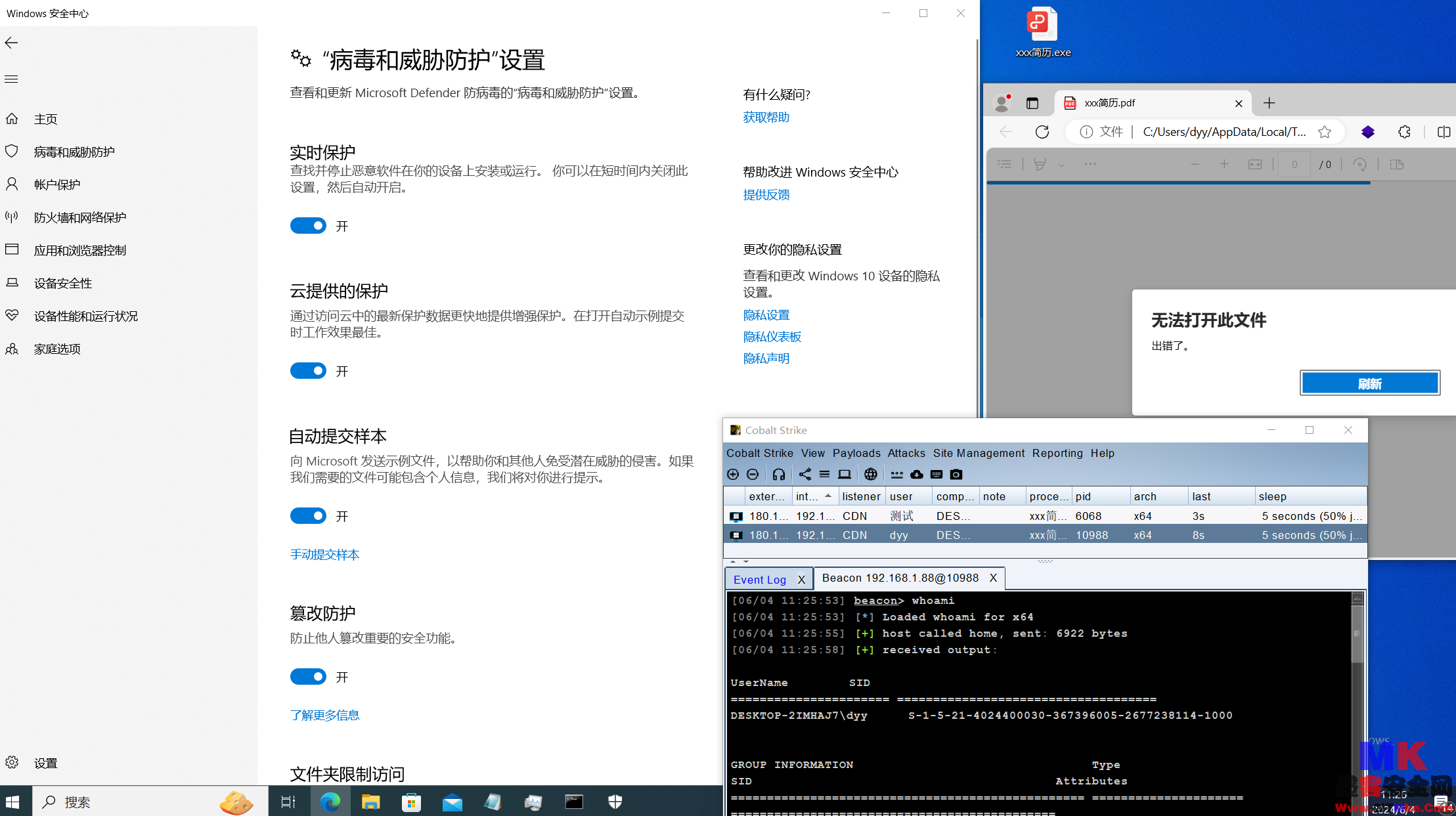
Task: Toggle 云提供的保护 switch
Action: coord(308,371)
